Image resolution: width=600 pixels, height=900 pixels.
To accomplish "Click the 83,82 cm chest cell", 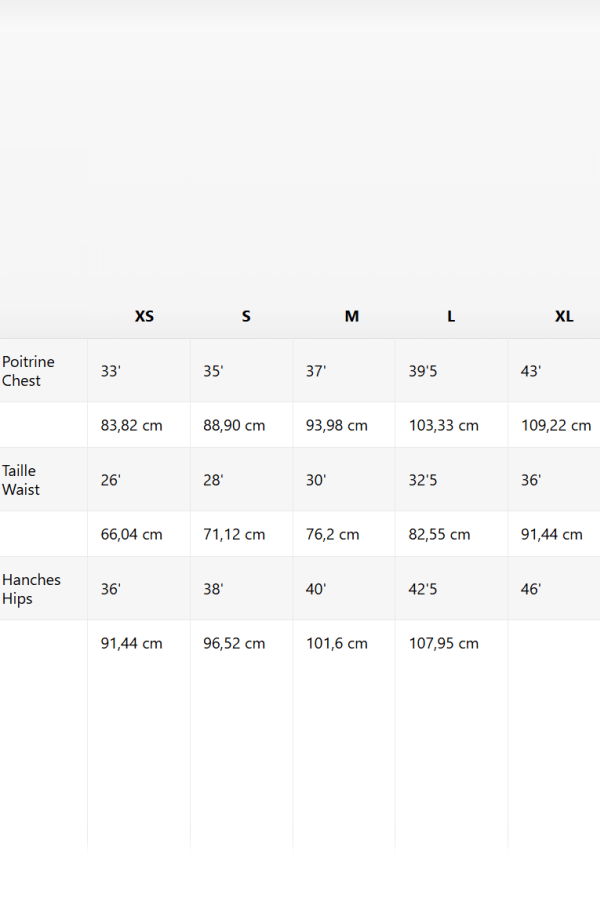I will (x=131, y=425).
